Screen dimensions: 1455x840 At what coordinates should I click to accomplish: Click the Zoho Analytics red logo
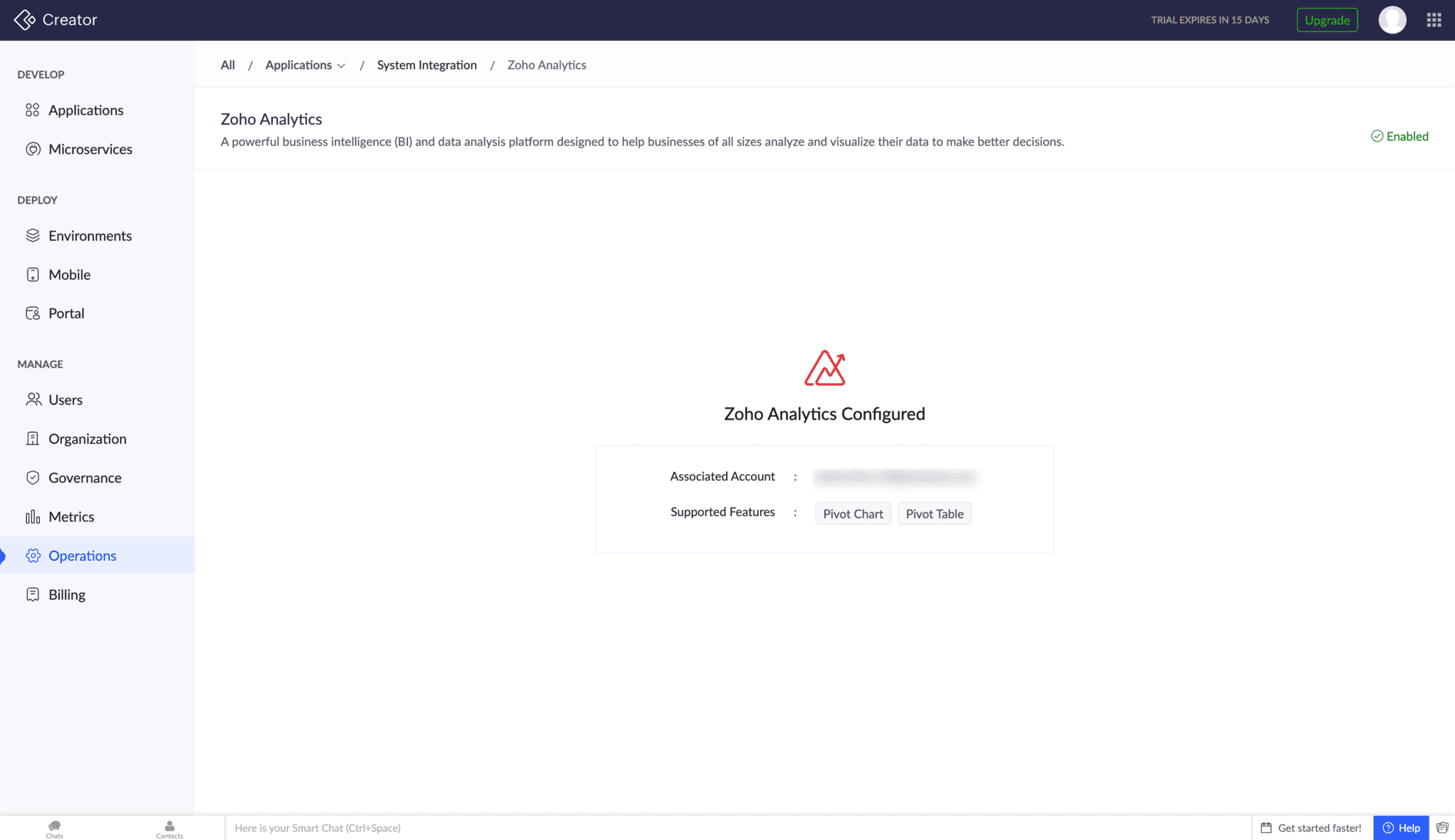point(824,368)
